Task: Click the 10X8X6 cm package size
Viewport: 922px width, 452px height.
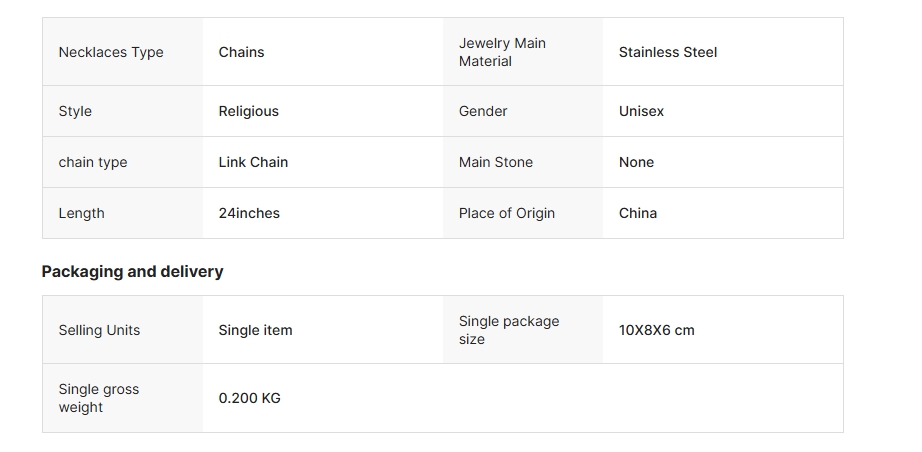Action: pos(656,330)
